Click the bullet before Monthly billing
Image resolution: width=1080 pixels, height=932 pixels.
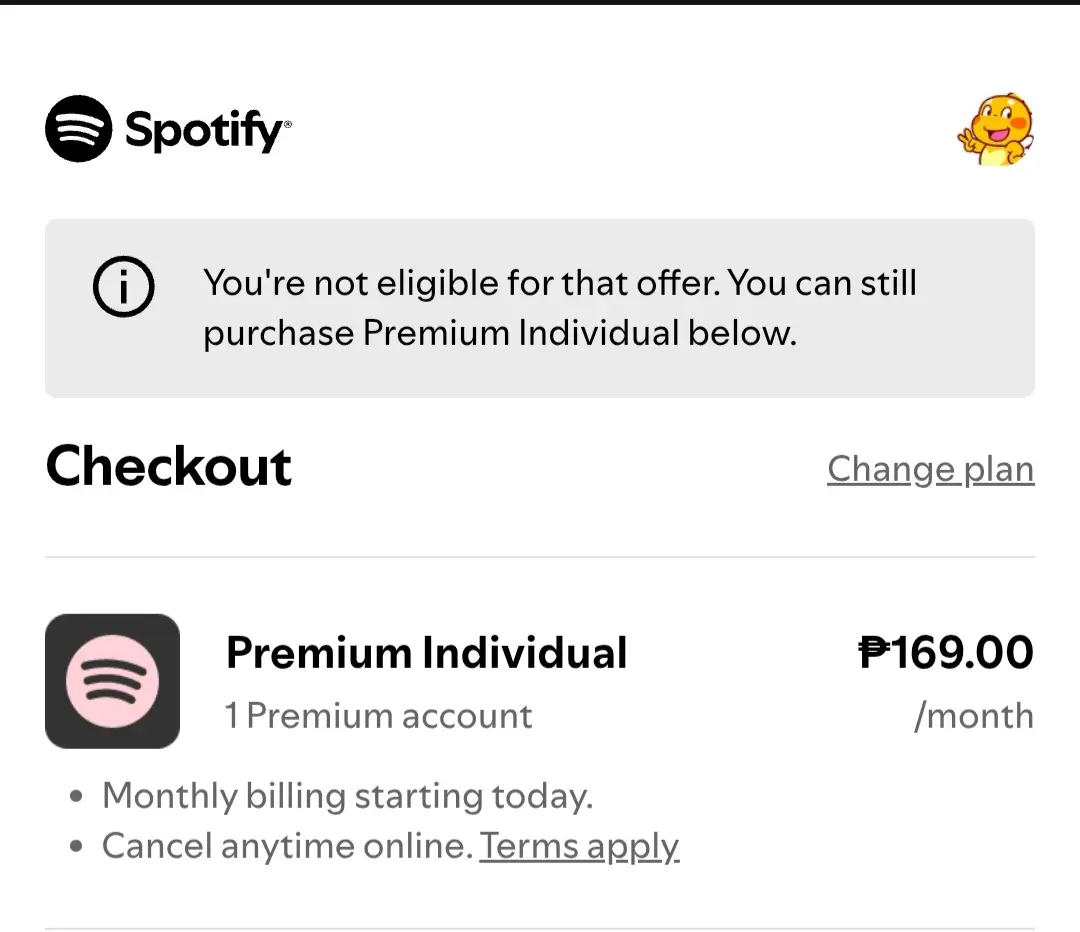pos(76,797)
